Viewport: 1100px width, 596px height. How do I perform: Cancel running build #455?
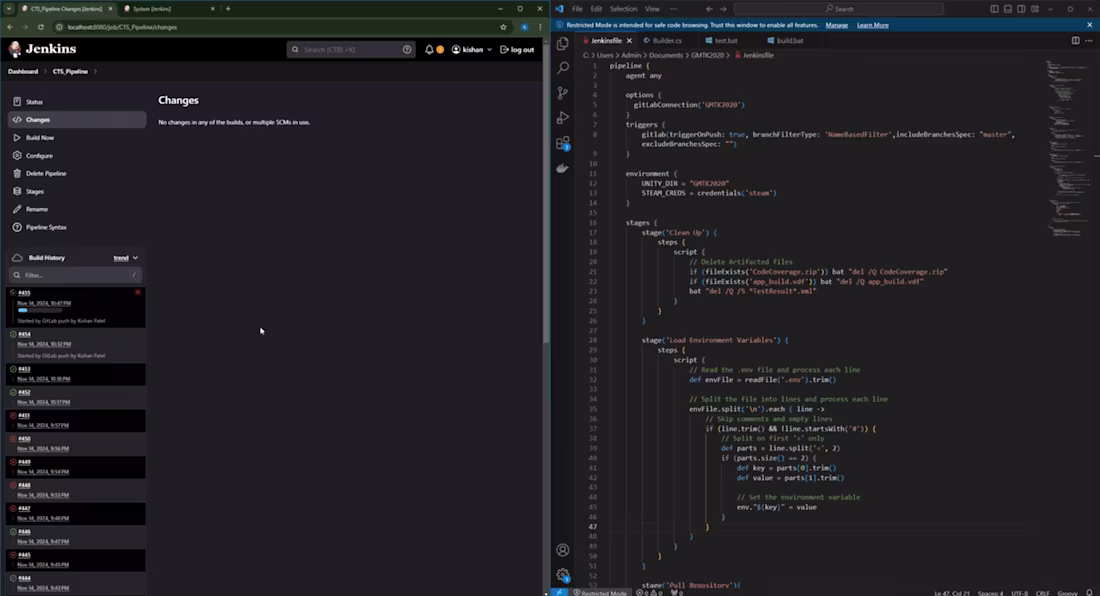click(138, 292)
